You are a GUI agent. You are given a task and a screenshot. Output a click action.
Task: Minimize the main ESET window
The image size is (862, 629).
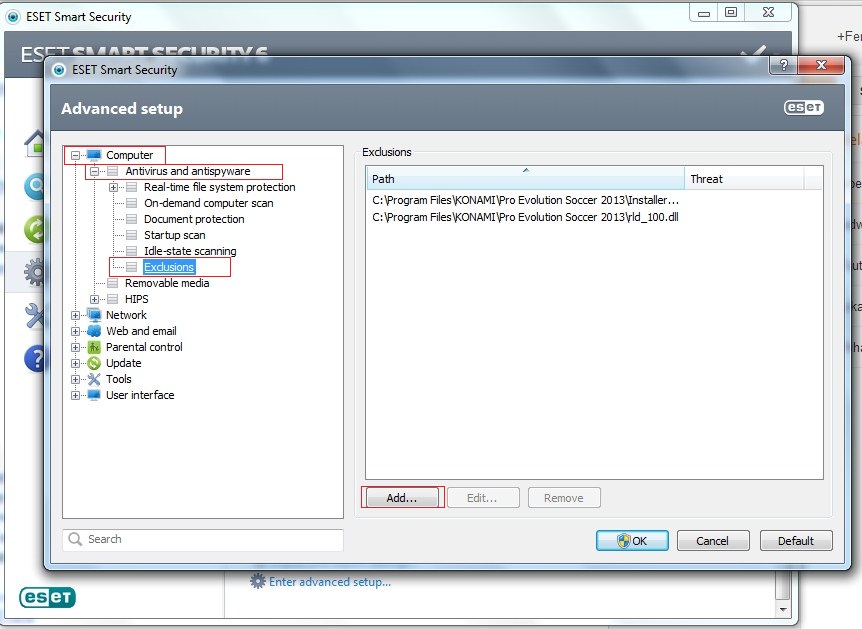tap(704, 13)
